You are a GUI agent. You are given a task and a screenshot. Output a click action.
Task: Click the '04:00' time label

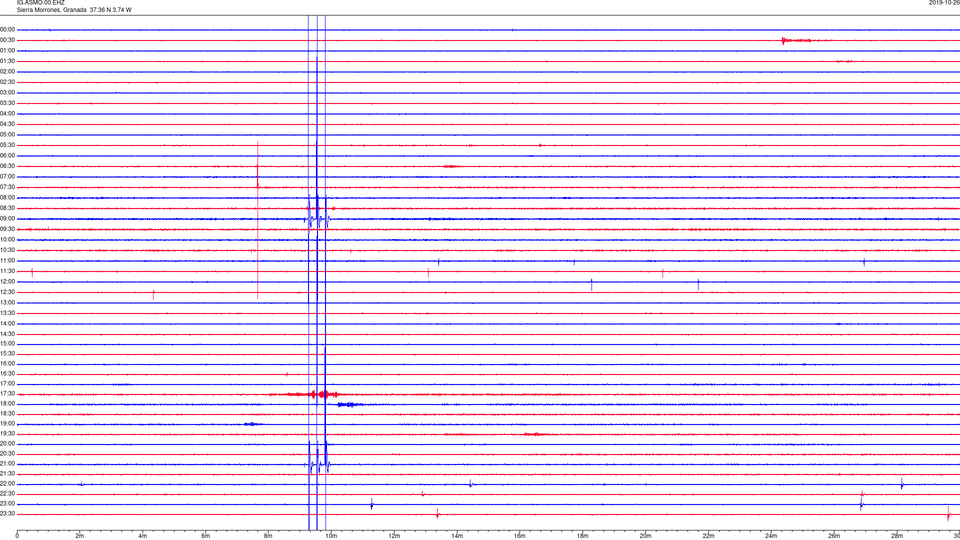click(x=8, y=113)
